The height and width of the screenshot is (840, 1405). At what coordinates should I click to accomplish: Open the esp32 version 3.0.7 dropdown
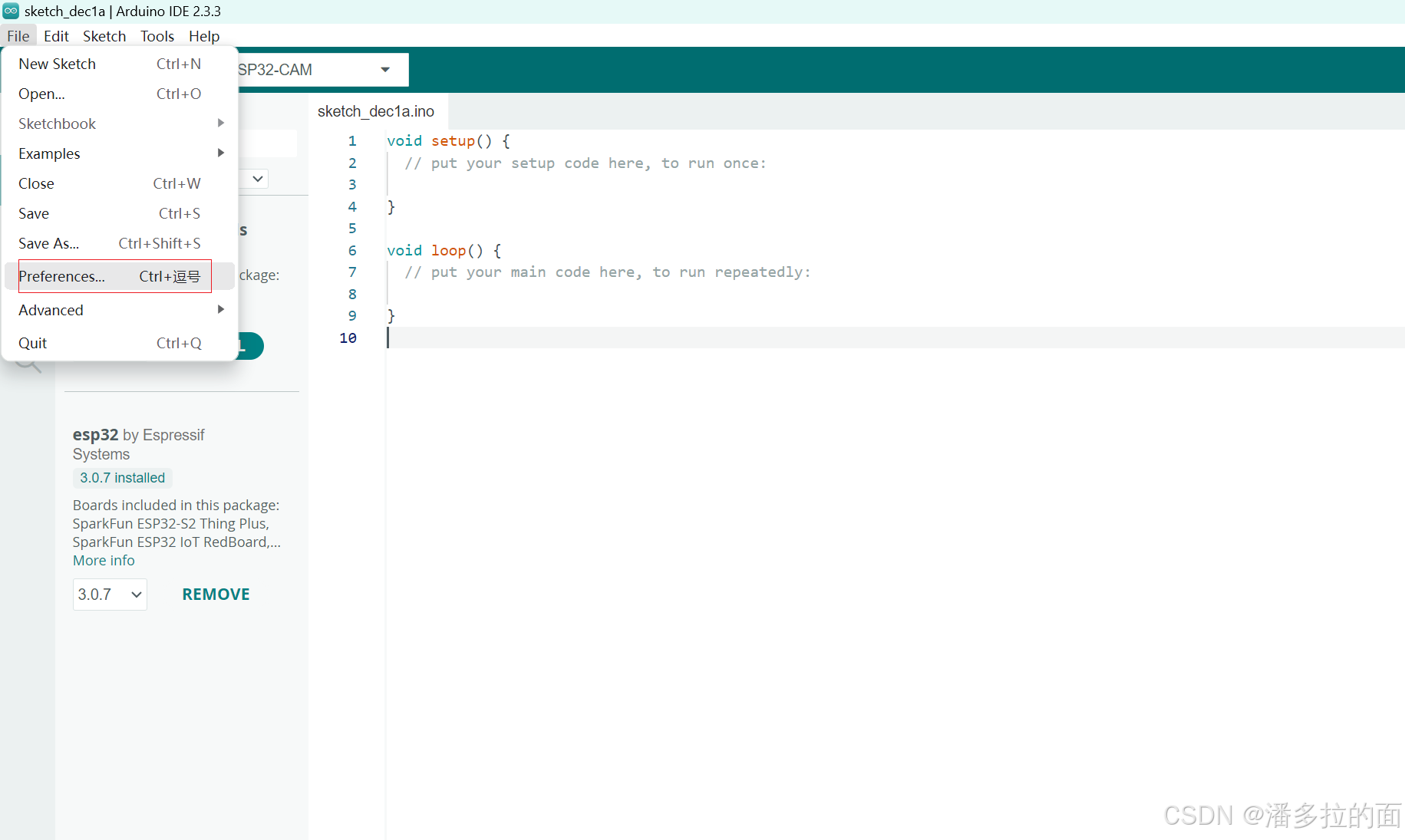[110, 595]
